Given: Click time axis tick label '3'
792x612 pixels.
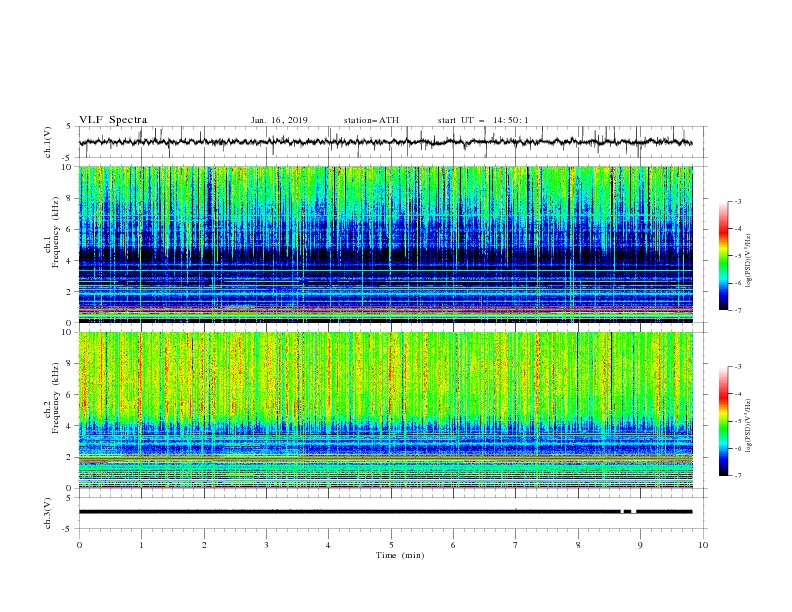Looking at the screenshot, I should tap(266, 545).
